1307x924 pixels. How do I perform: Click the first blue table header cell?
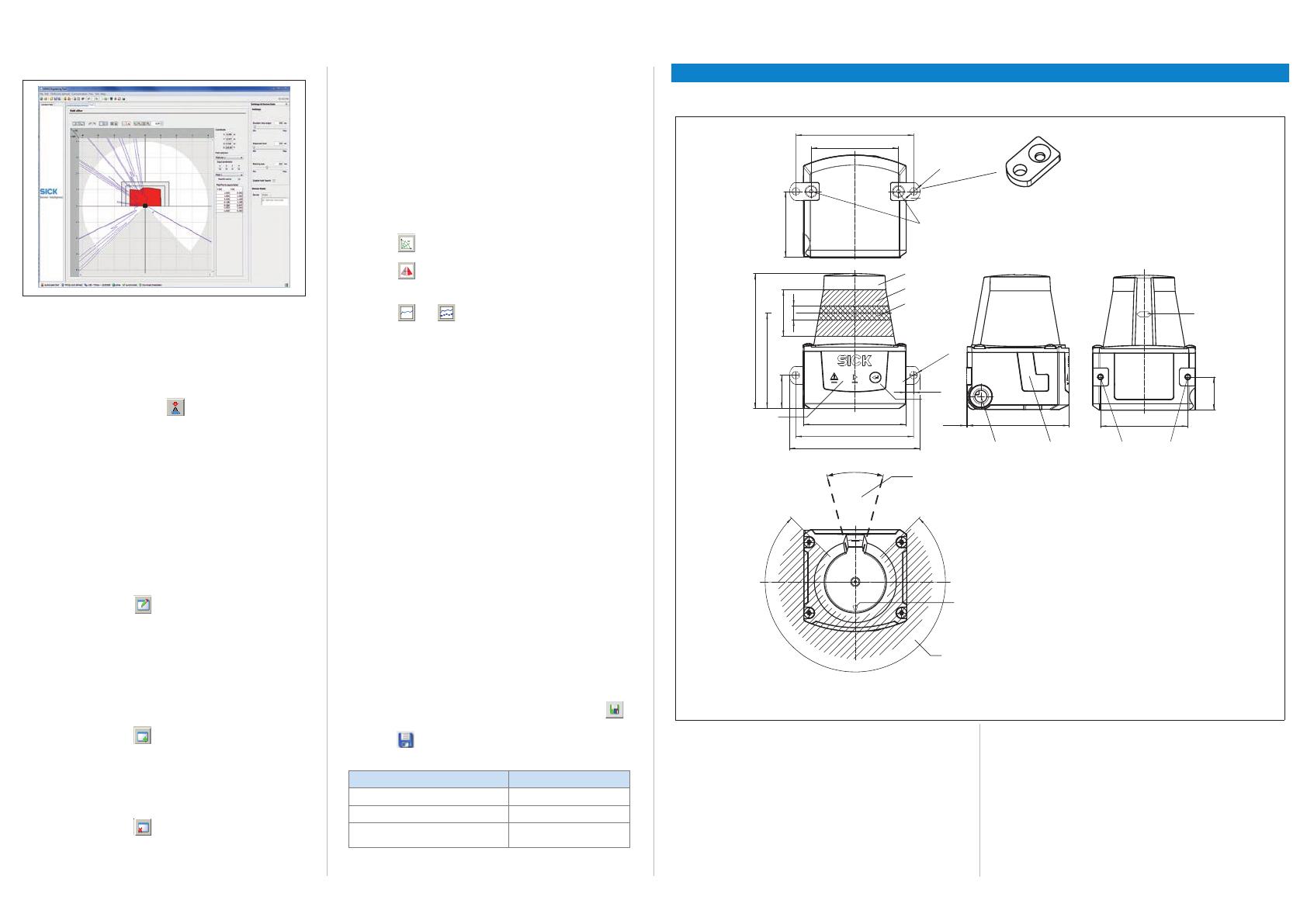pos(428,780)
